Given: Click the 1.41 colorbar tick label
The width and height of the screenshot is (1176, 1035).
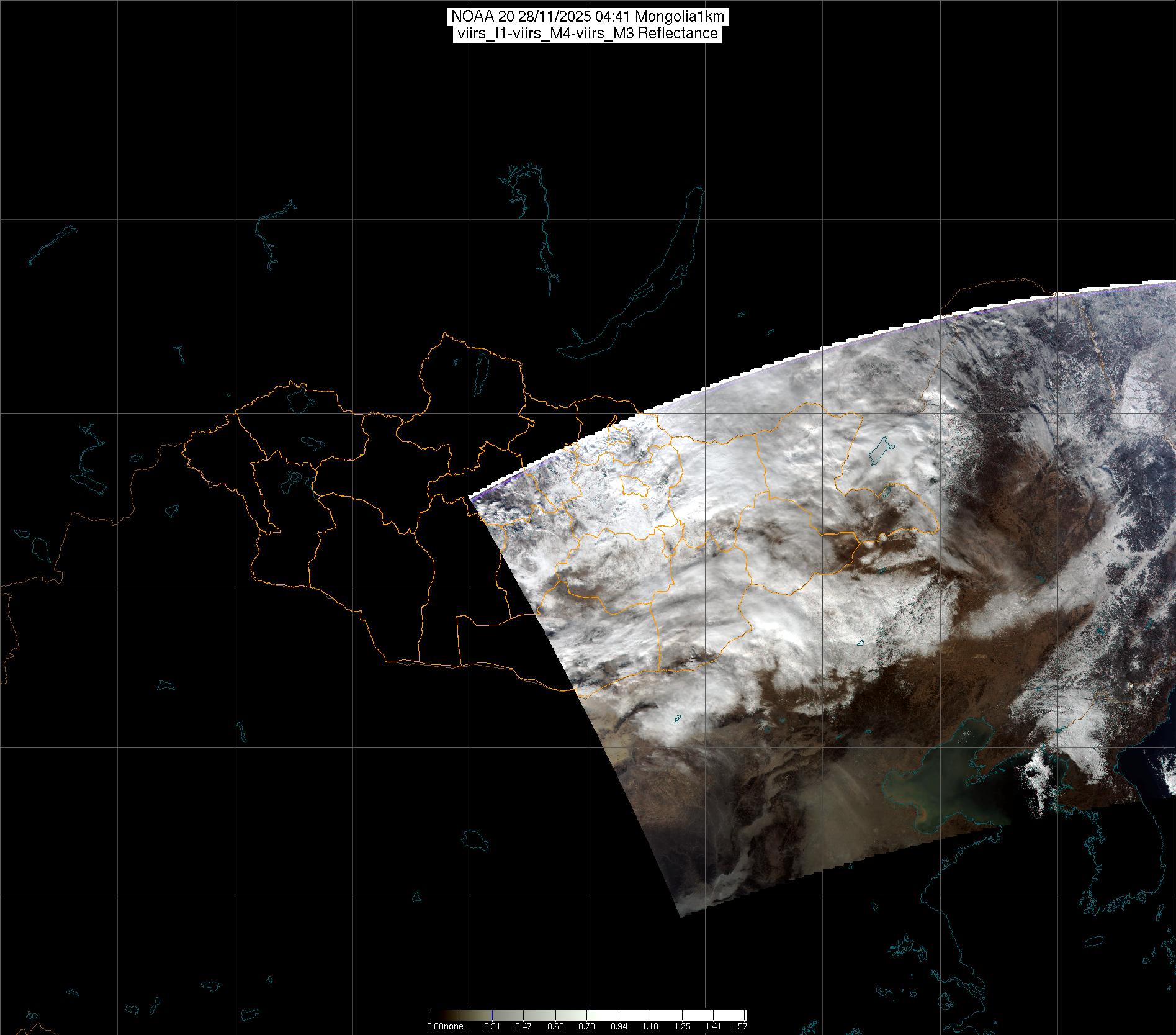Looking at the screenshot, I should (714, 1026).
